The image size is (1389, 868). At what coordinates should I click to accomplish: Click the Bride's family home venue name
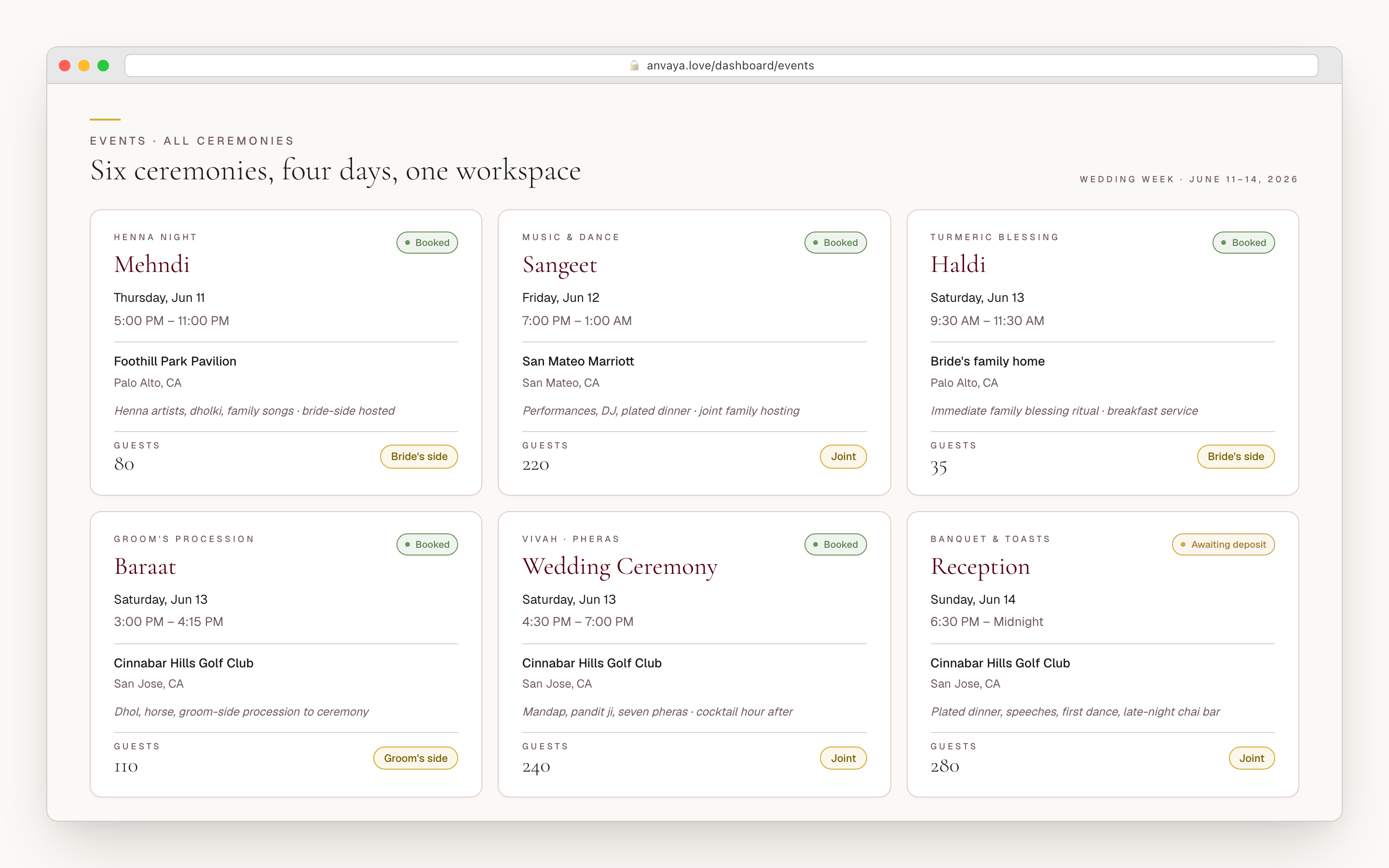[x=987, y=361]
